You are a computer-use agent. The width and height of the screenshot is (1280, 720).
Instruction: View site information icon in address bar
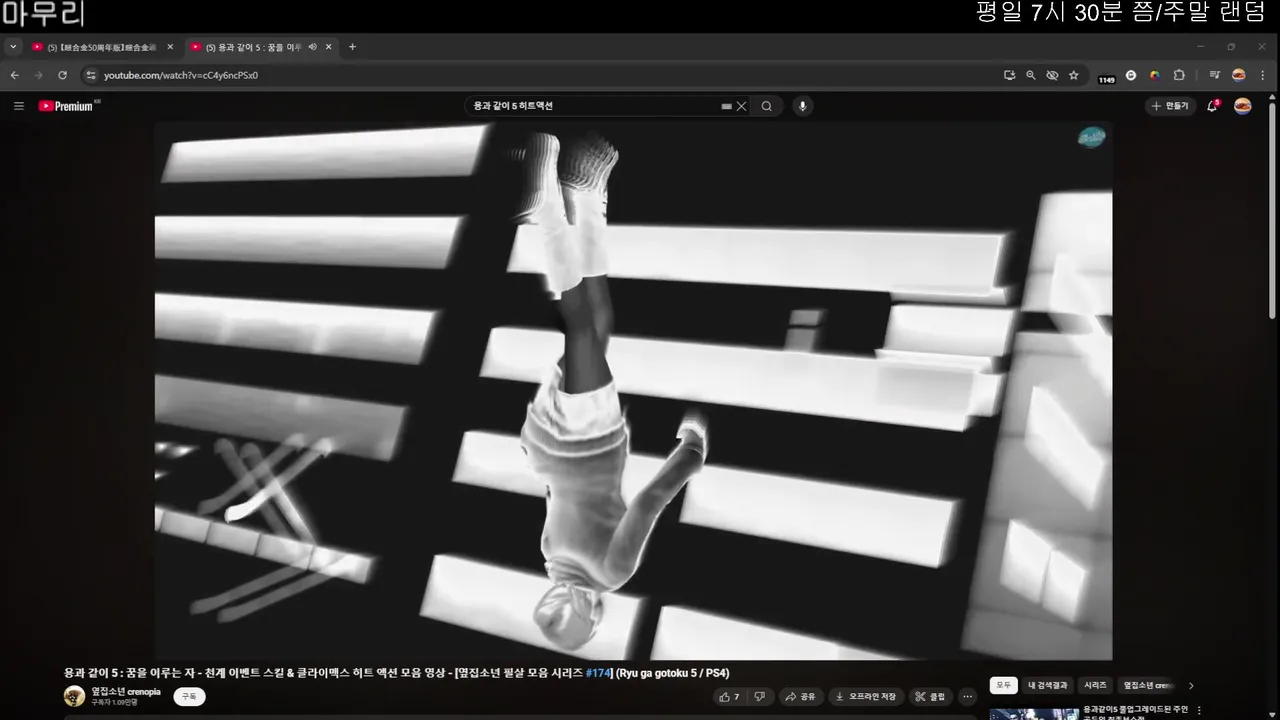tap(90, 75)
